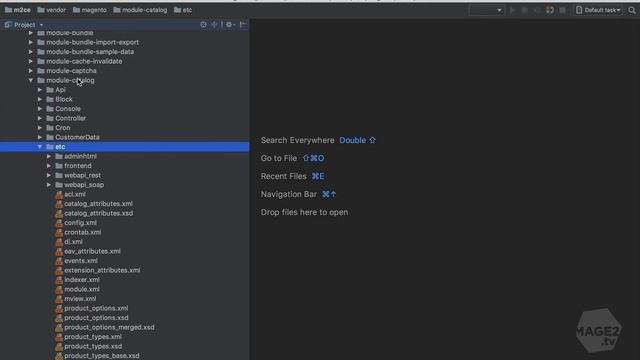Open the run configuration dropdown
The image size is (640, 360).
pos(486,10)
